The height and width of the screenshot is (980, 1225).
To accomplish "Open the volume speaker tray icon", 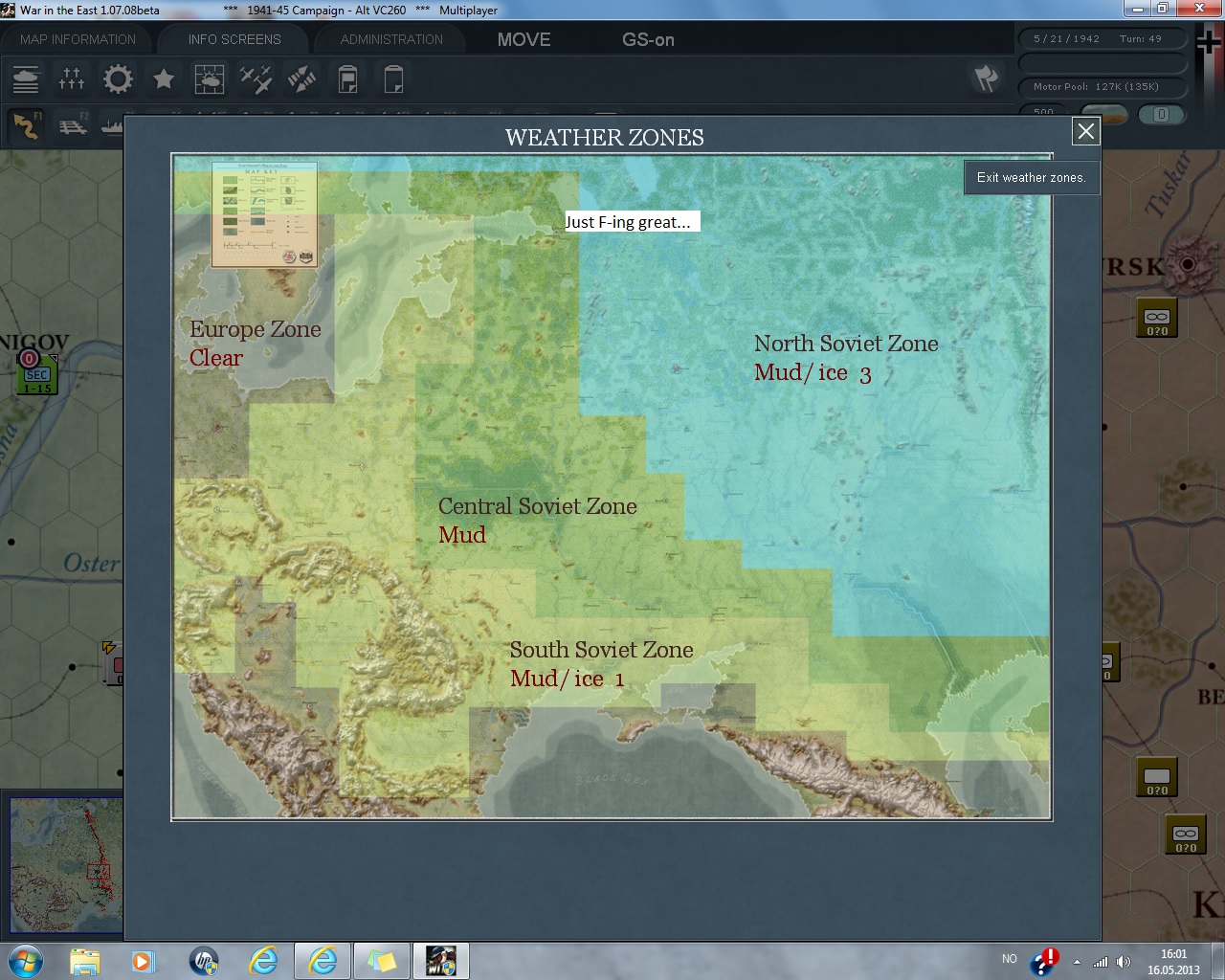I will coord(1124,962).
